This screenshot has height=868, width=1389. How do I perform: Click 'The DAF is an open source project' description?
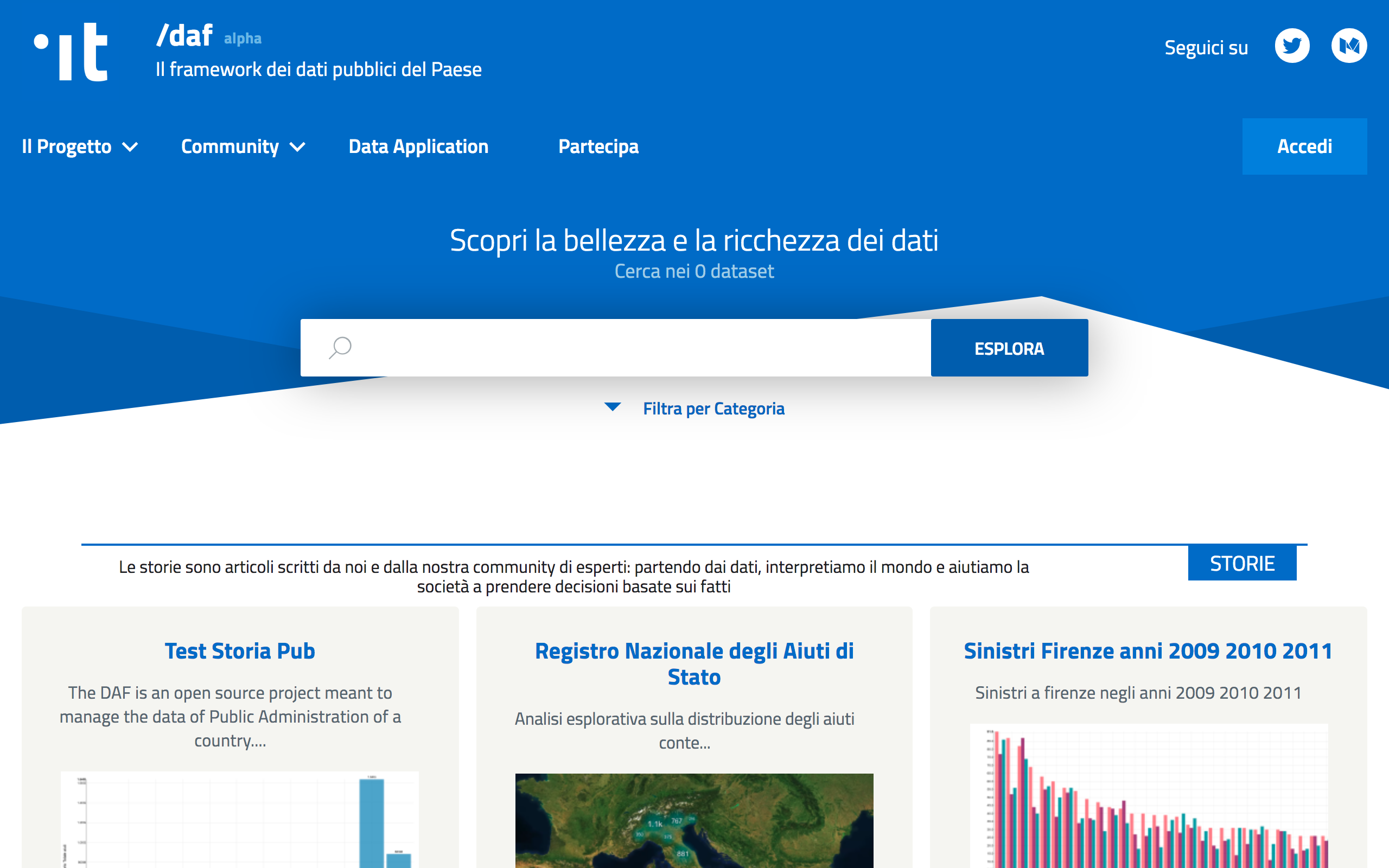pos(230,717)
